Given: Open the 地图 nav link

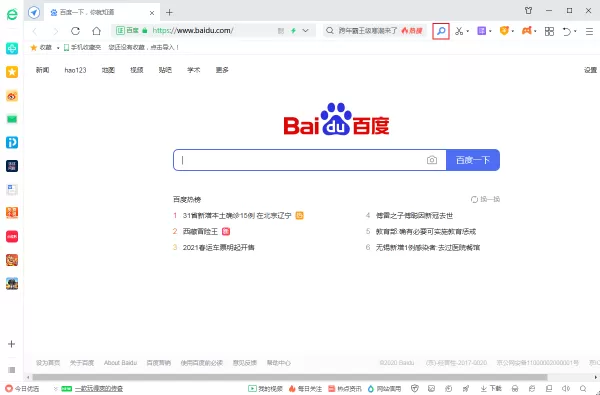Looking at the screenshot, I should (x=108, y=70).
